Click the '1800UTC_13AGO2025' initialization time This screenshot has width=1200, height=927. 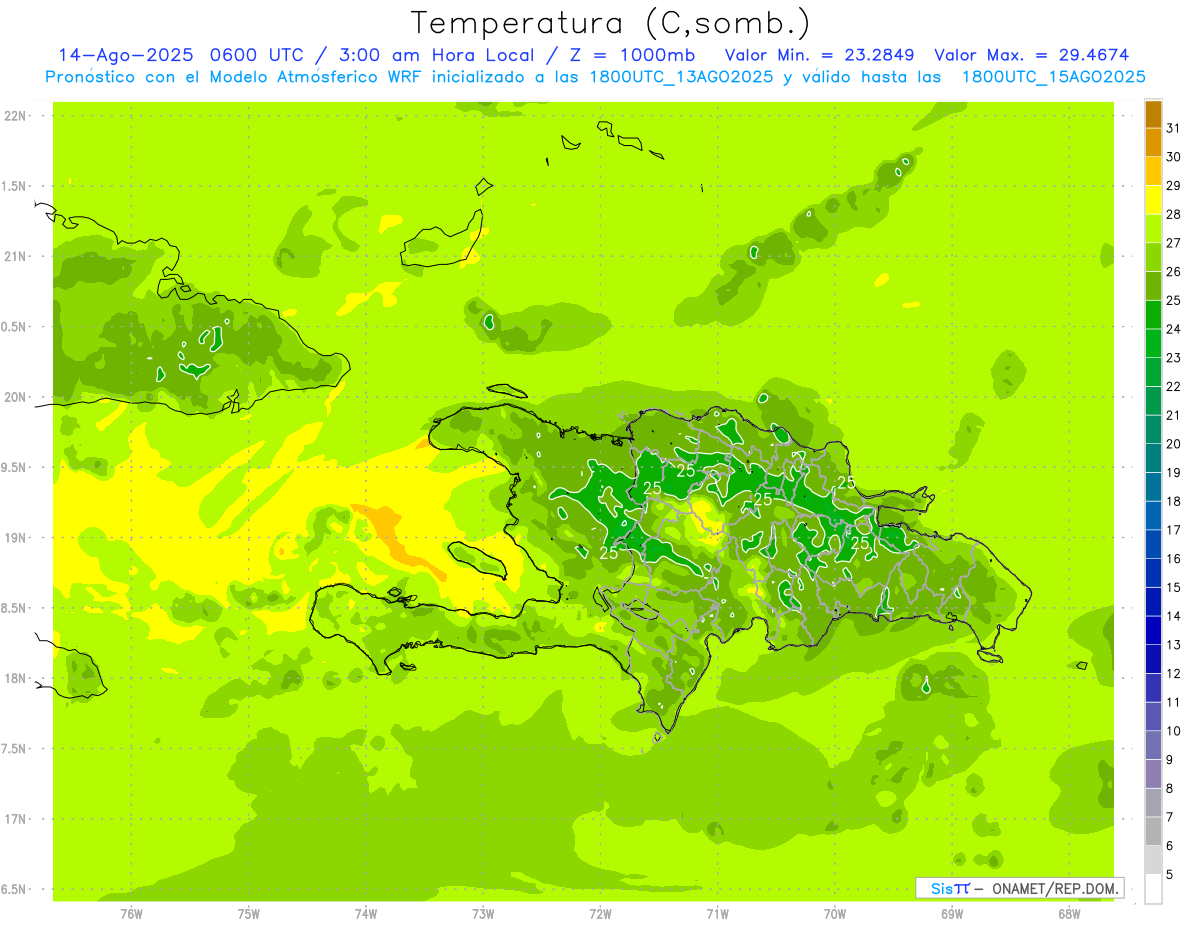tap(682, 77)
